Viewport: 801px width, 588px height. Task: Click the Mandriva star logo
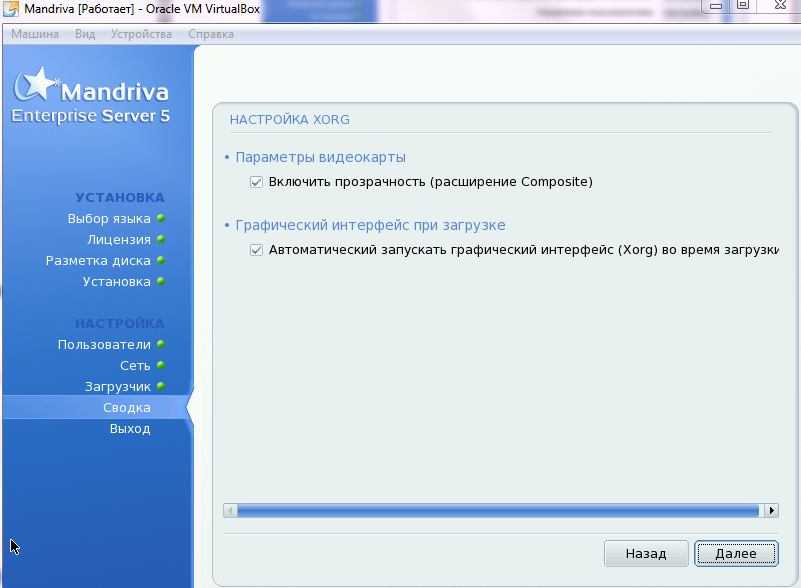pyautogui.click(x=35, y=84)
